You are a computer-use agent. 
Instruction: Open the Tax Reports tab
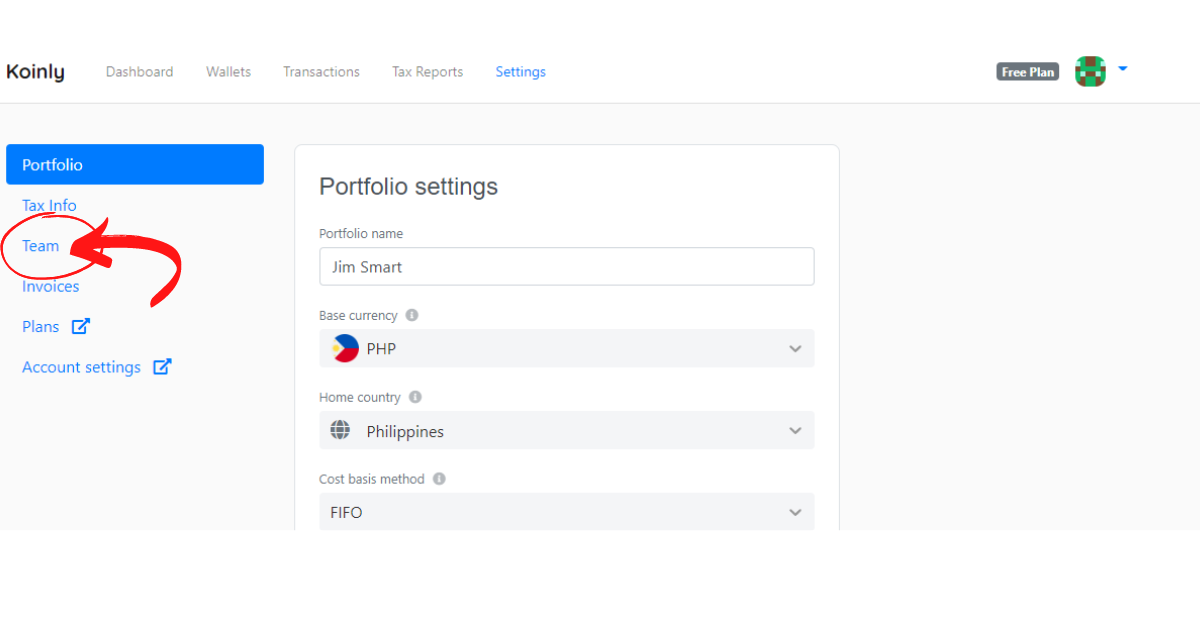click(427, 72)
